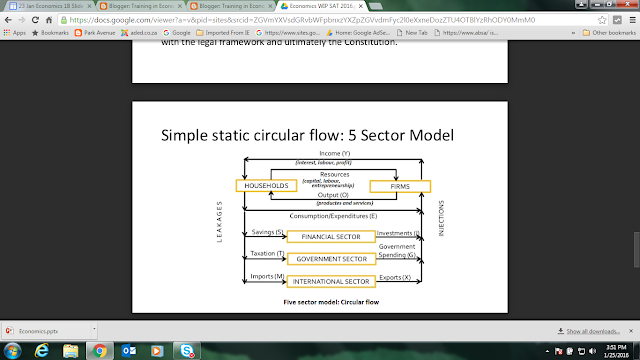
Task: Click the browser back arrow
Action: (x=8, y=20)
